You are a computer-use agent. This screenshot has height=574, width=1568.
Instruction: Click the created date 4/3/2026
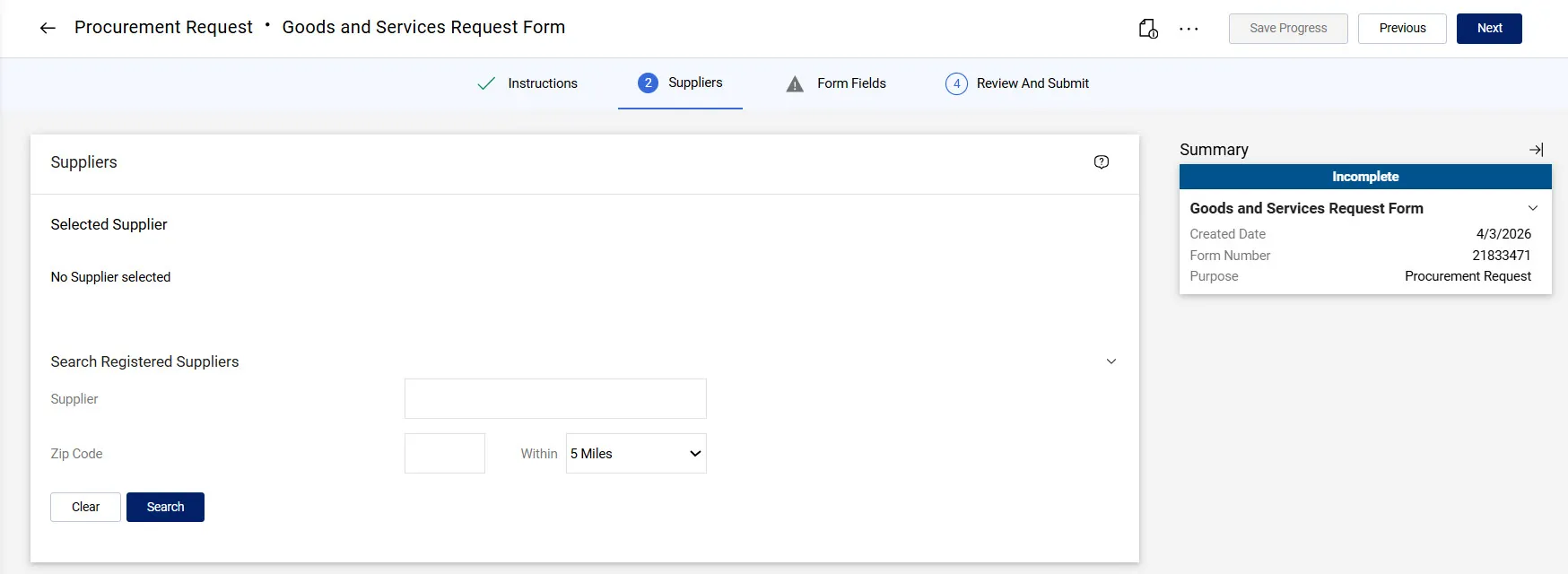point(1503,234)
